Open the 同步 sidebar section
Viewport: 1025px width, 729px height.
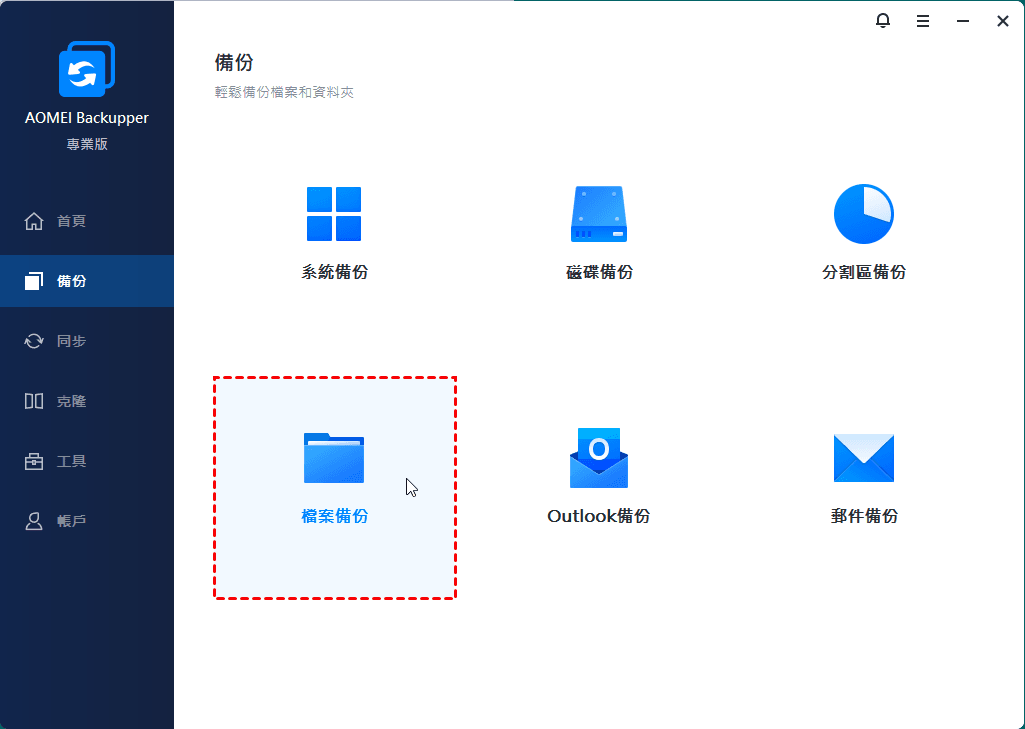(87, 341)
